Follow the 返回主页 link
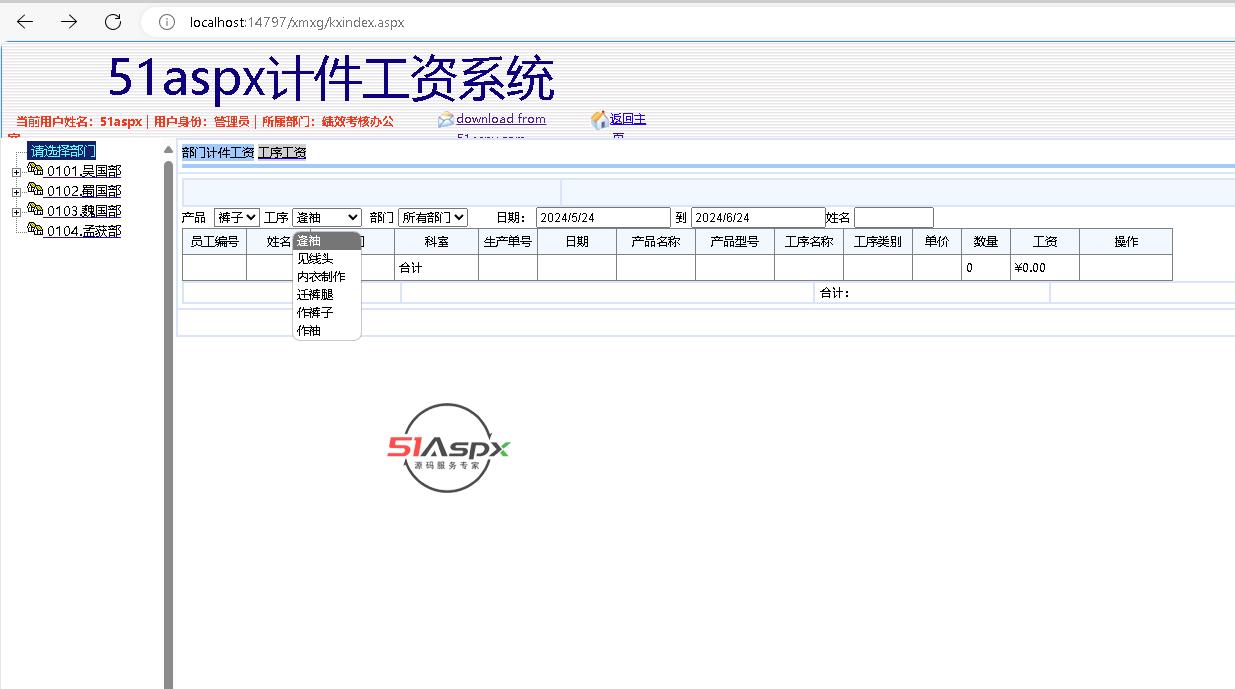Viewport: 1235px width, 689px height. tap(628, 119)
